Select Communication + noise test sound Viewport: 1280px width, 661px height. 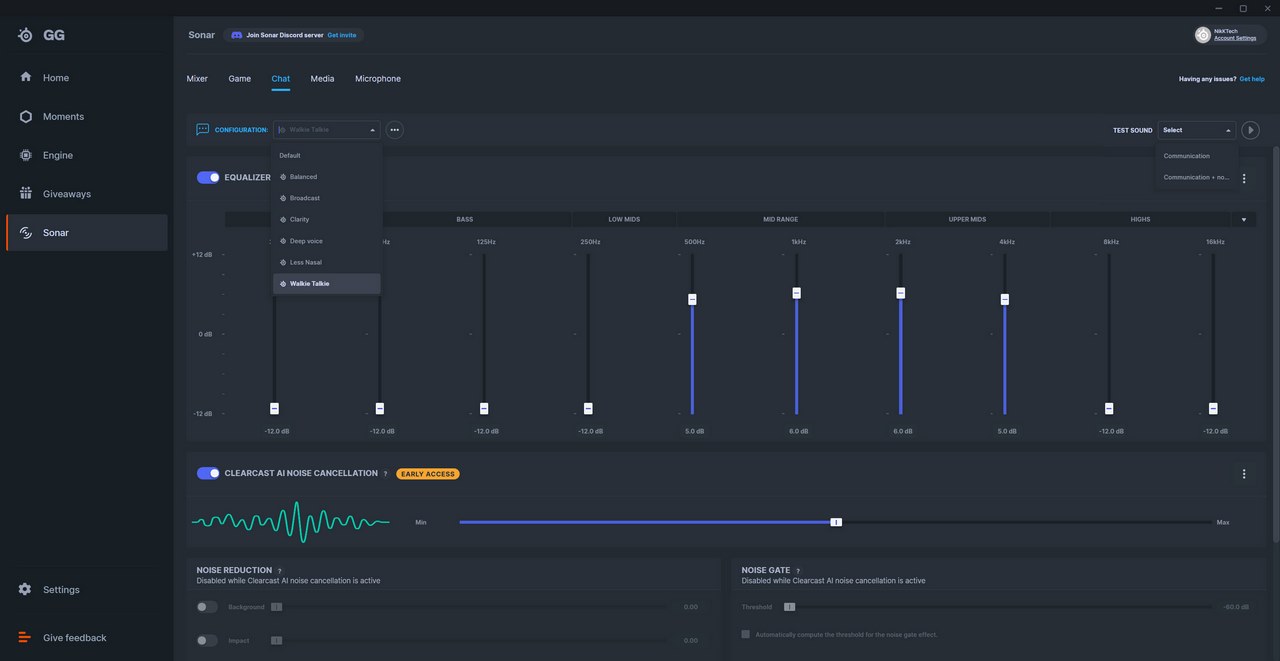[1197, 177]
